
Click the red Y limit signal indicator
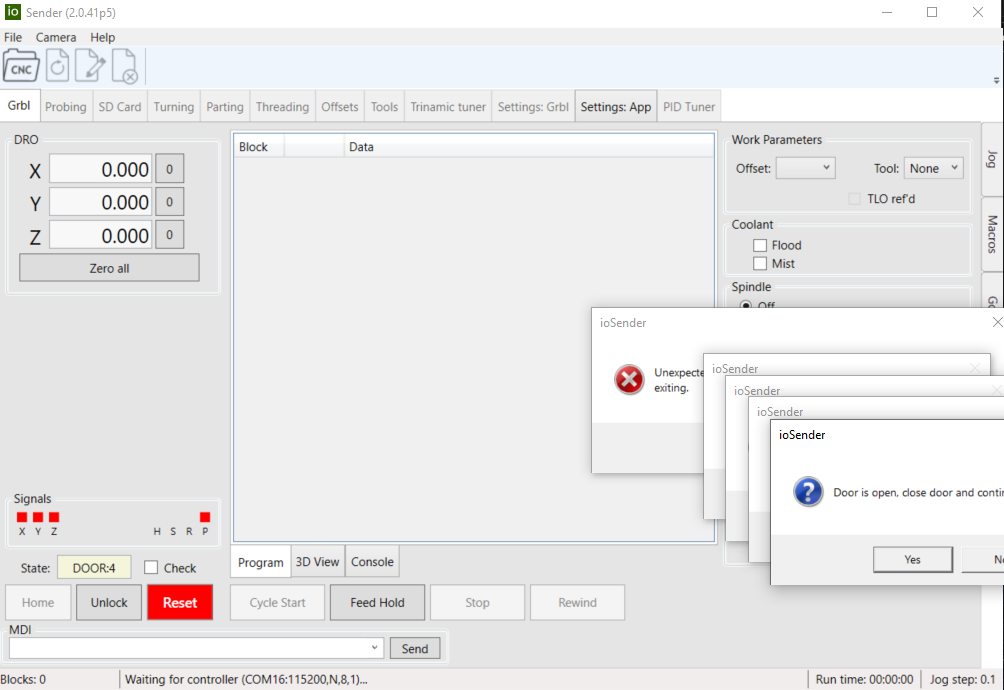tap(38, 517)
